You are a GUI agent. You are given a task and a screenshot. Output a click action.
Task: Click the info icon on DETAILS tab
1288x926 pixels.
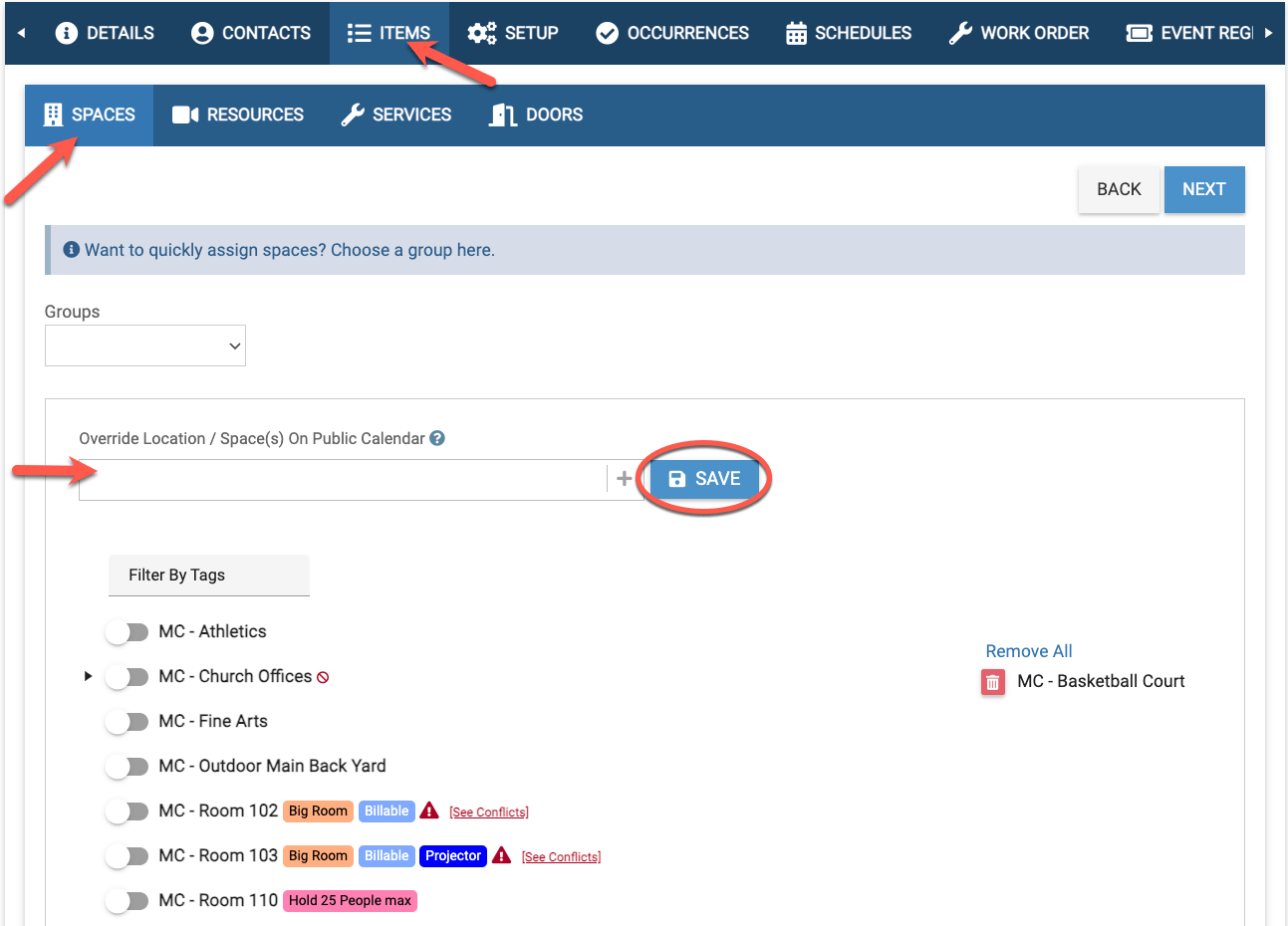point(66,32)
